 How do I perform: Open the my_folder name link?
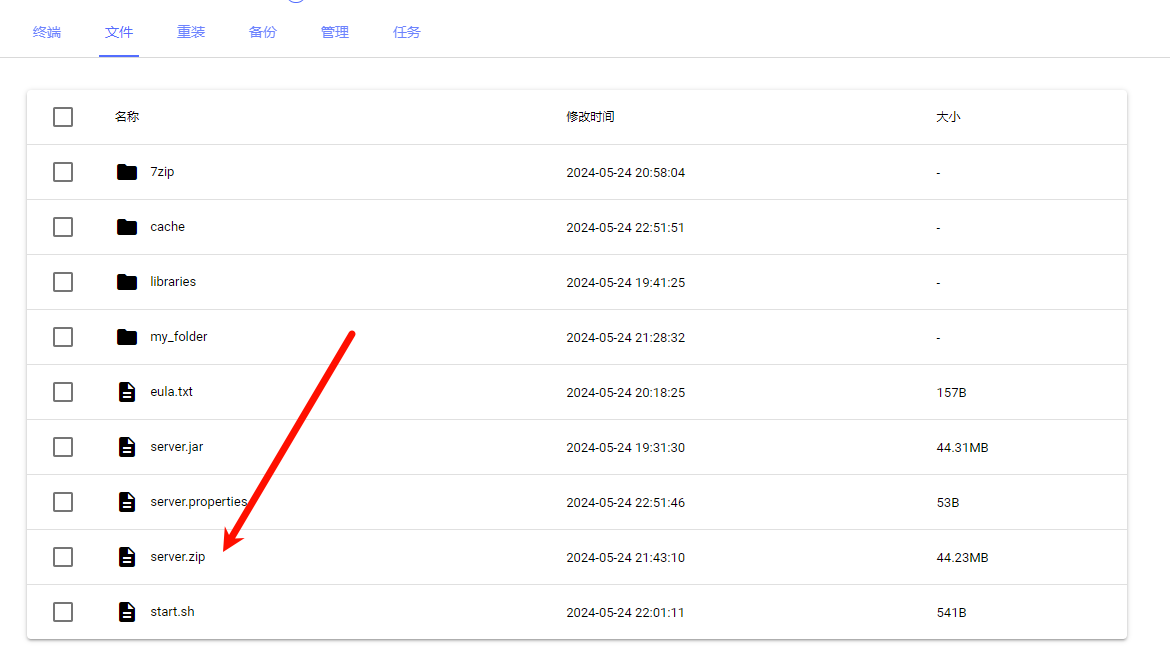(x=179, y=337)
